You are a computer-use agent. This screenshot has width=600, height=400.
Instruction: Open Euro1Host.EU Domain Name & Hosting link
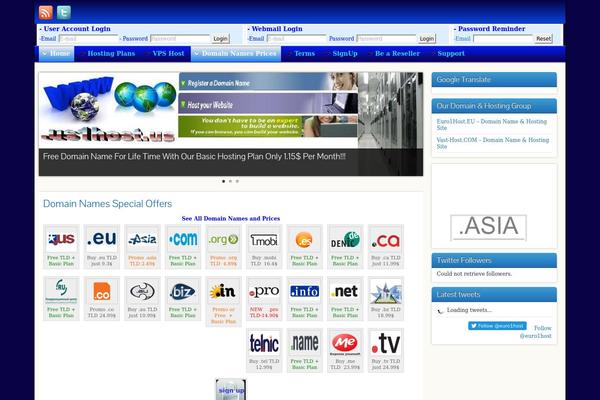tap(492, 124)
